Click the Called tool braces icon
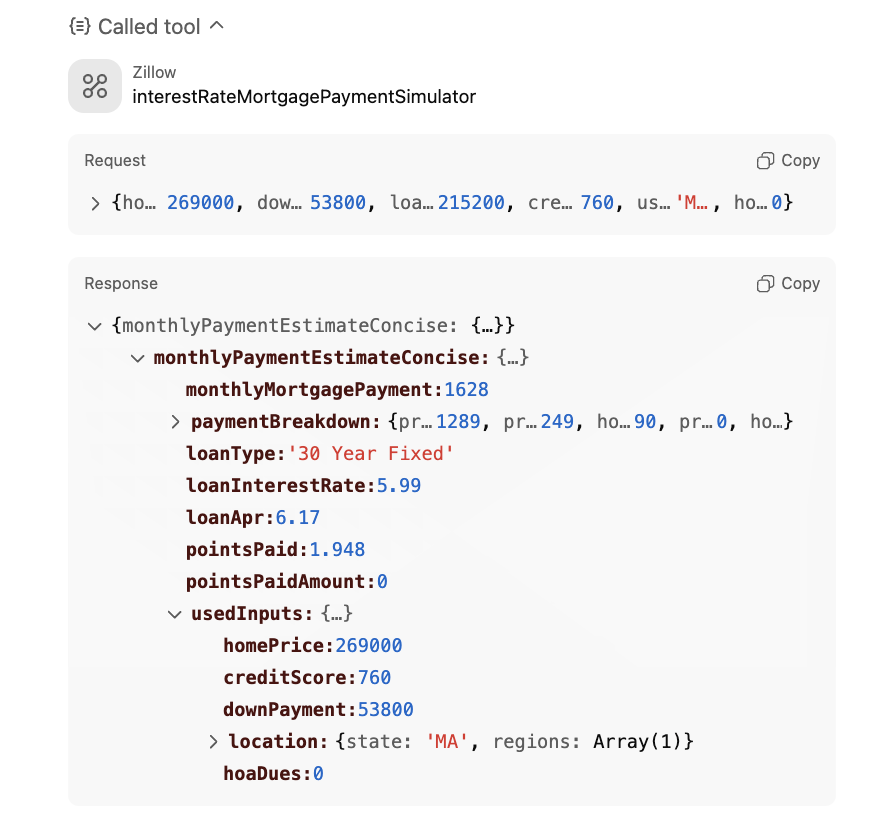Viewport: 876px width, 820px height. 79,27
